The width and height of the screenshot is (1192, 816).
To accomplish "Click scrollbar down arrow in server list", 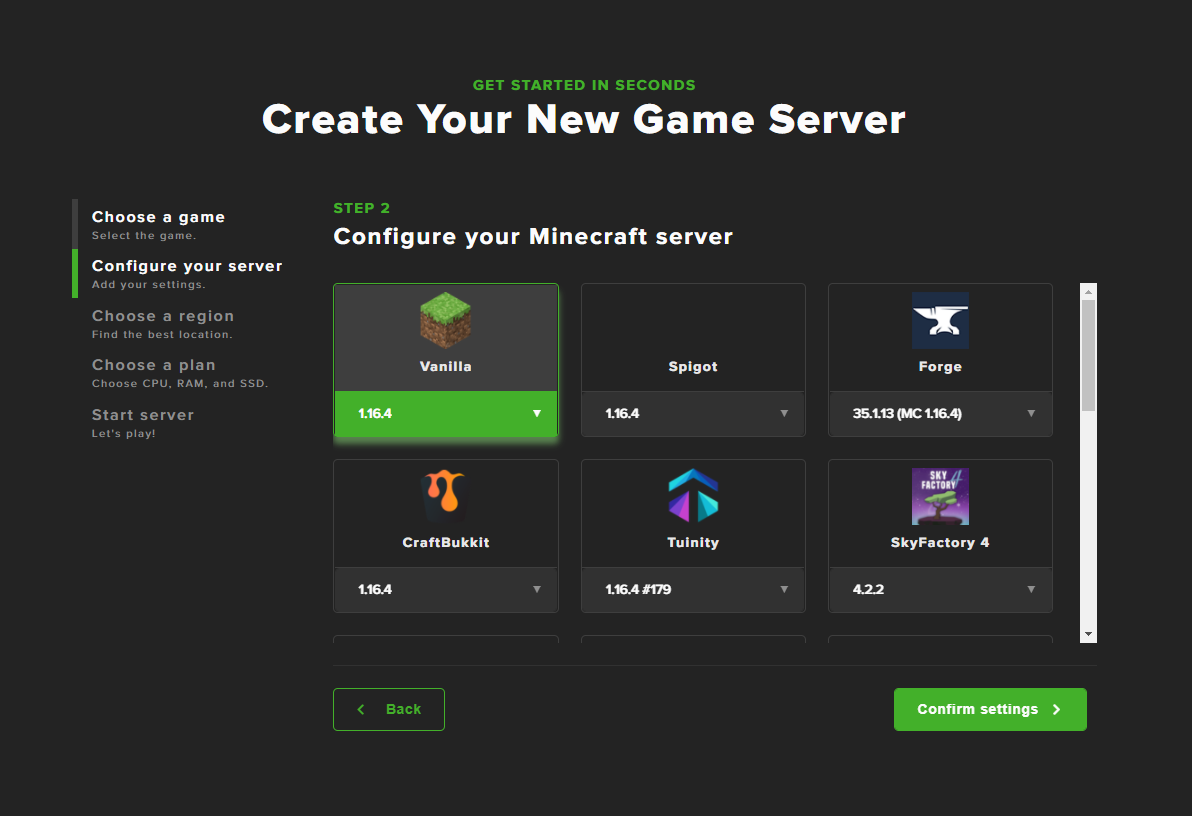I will [1088, 633].
